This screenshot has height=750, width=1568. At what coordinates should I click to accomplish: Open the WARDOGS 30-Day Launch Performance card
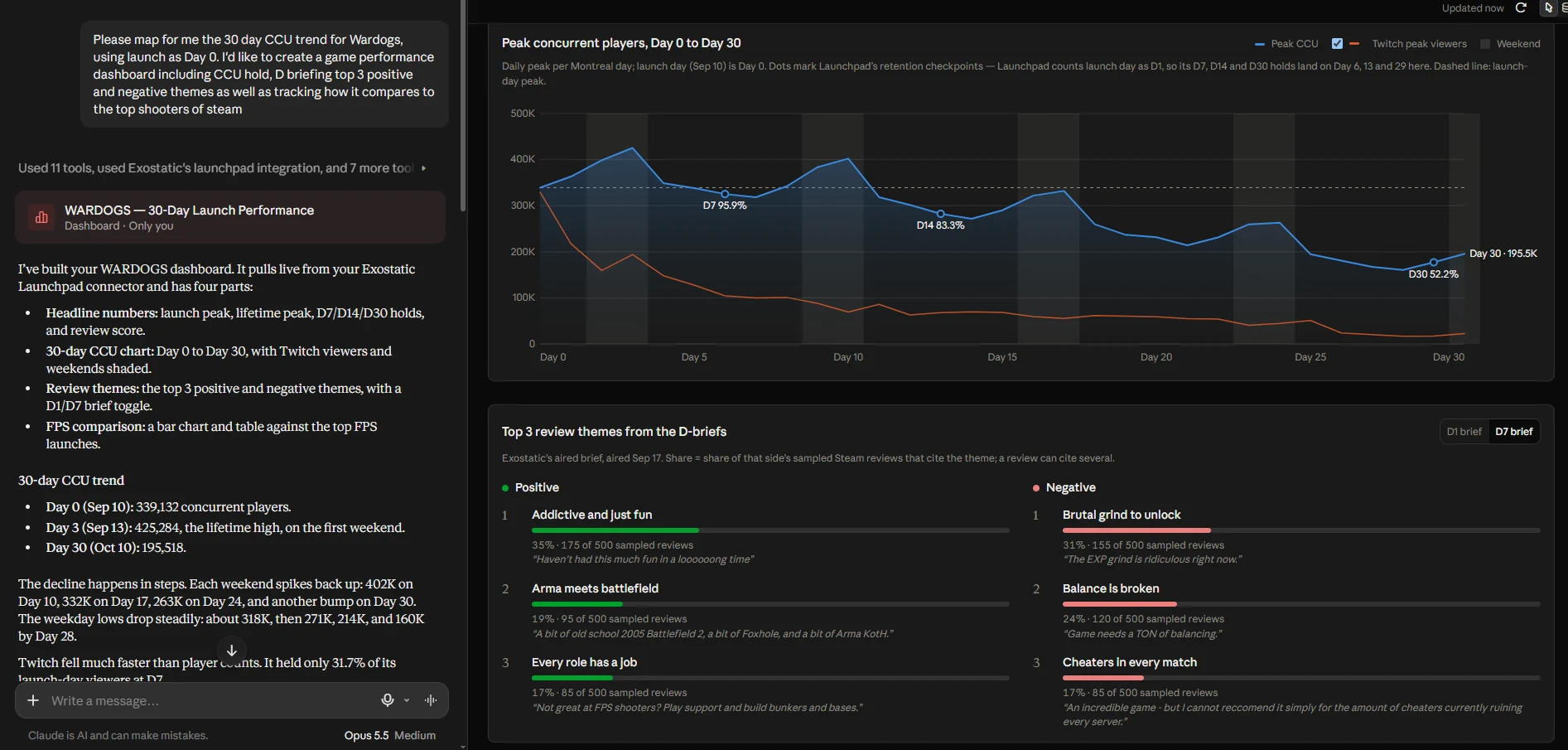[x=230, y=217]
